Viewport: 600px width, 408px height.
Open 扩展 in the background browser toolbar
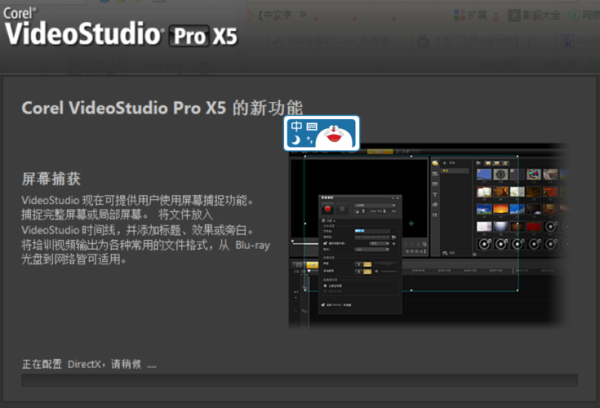pos(470,15)
